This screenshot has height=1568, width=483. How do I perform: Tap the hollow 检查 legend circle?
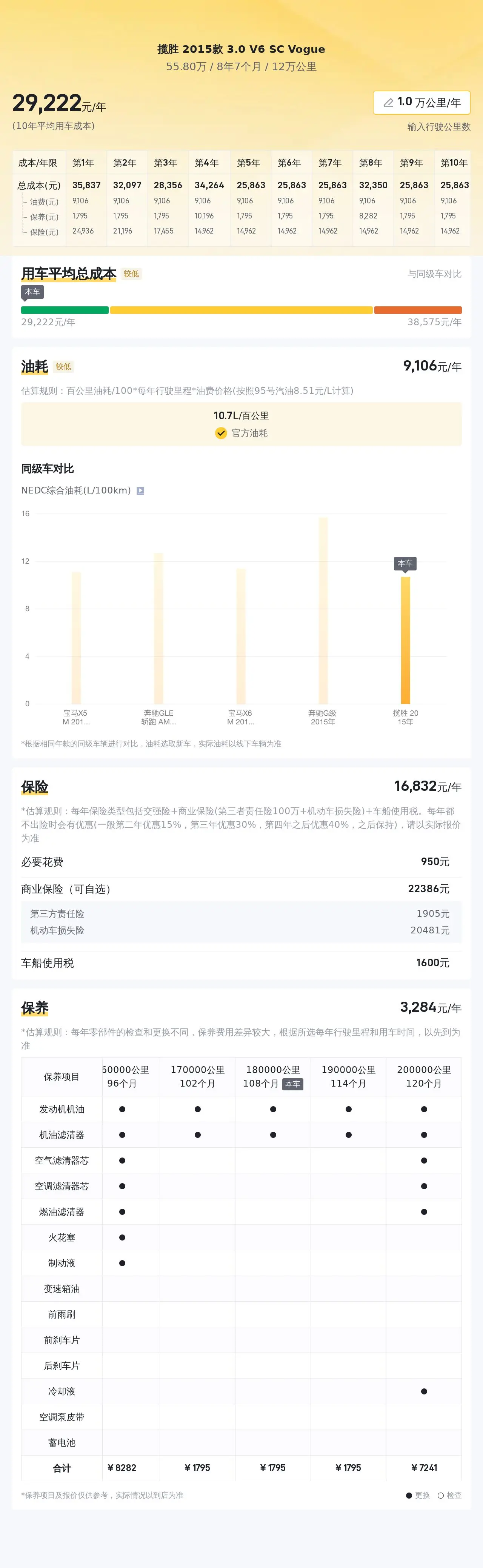(440, 1495)
